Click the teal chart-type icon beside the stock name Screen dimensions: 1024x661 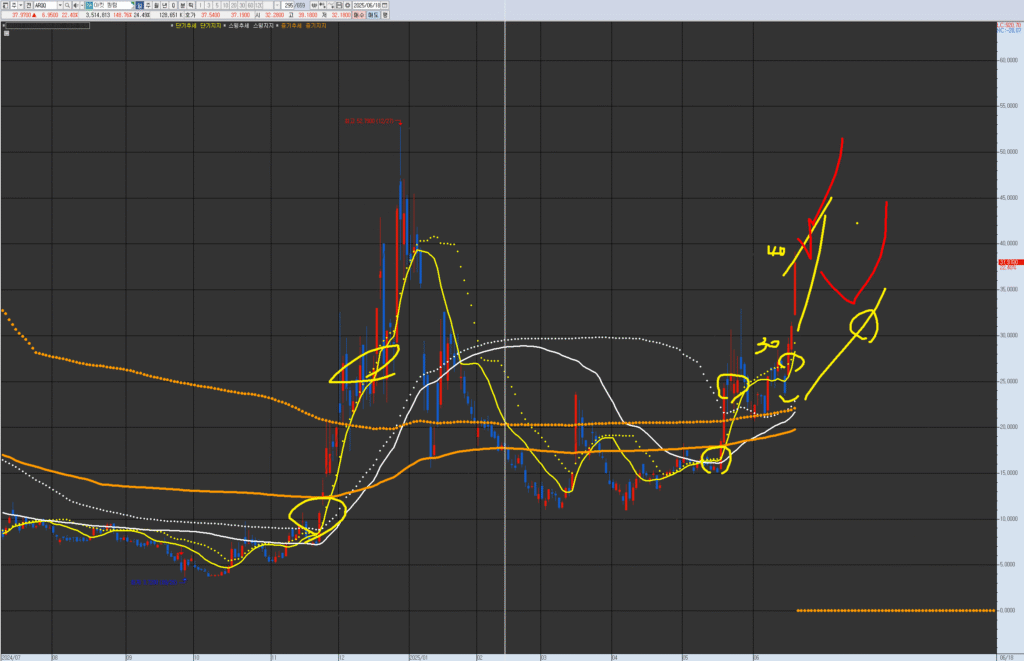pyautogui.click(x=89, y=5)
